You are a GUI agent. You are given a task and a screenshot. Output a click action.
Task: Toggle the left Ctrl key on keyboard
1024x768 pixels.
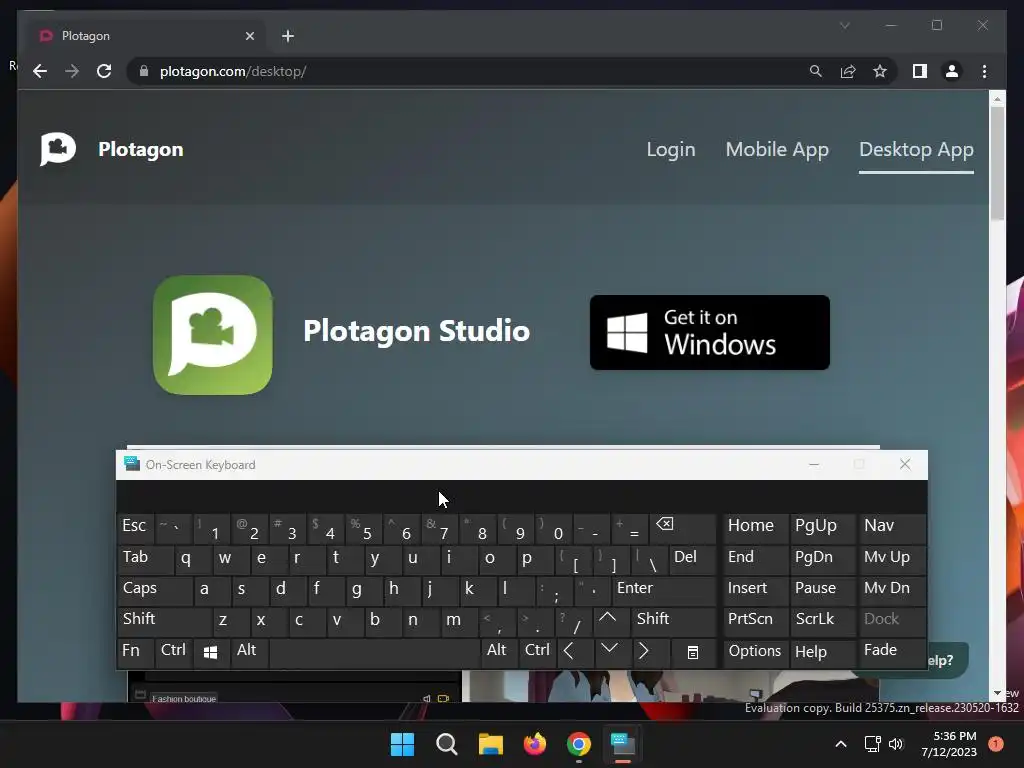click(174, 651)
